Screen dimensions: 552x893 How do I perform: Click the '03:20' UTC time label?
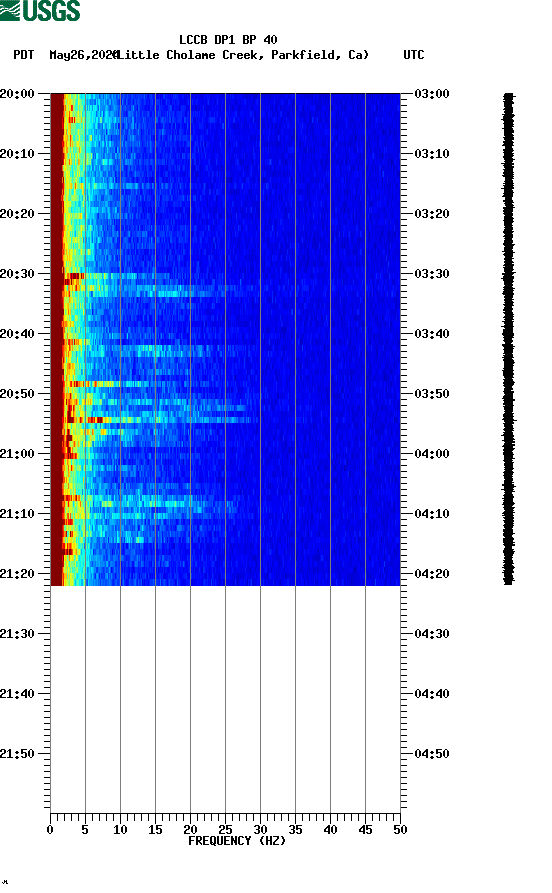(x=432, y=214)
